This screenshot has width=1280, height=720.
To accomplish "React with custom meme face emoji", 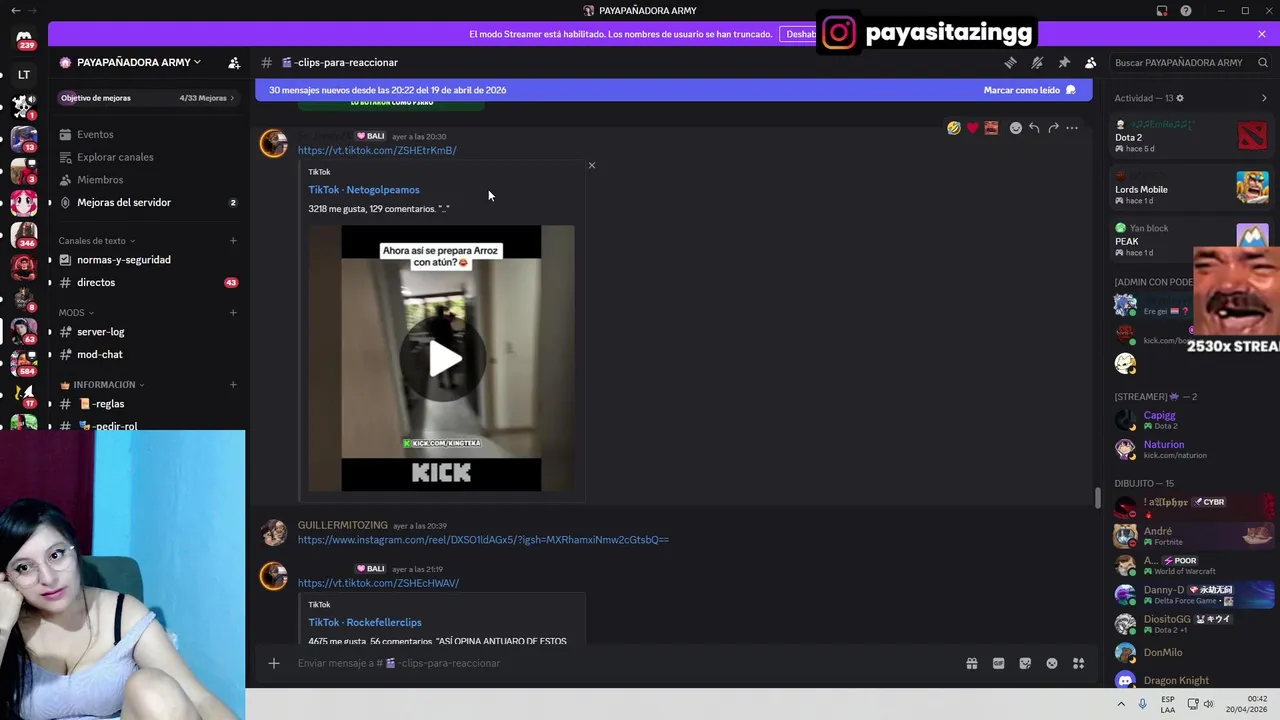I will click(991, 128).
